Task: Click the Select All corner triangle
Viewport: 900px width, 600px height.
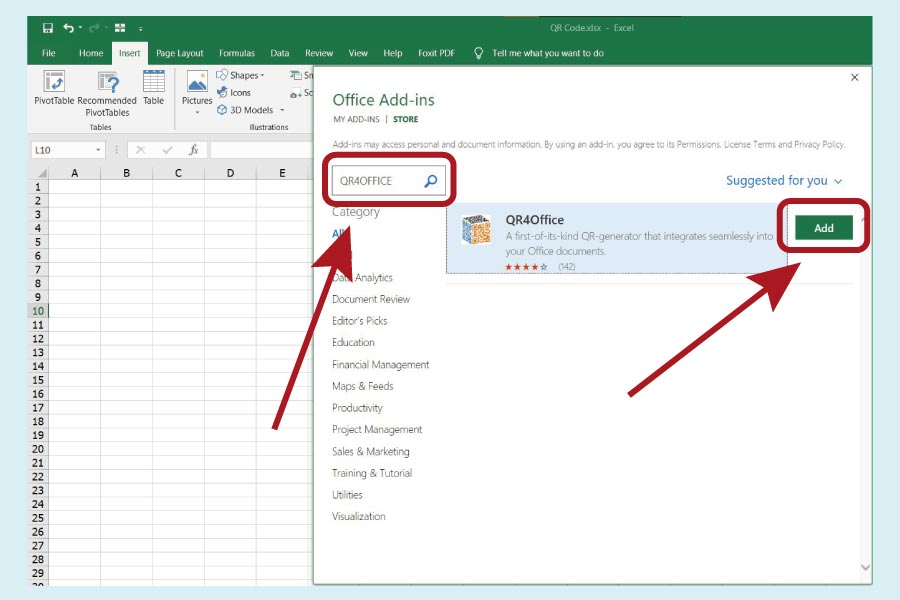Action: (x=41, y=173)
